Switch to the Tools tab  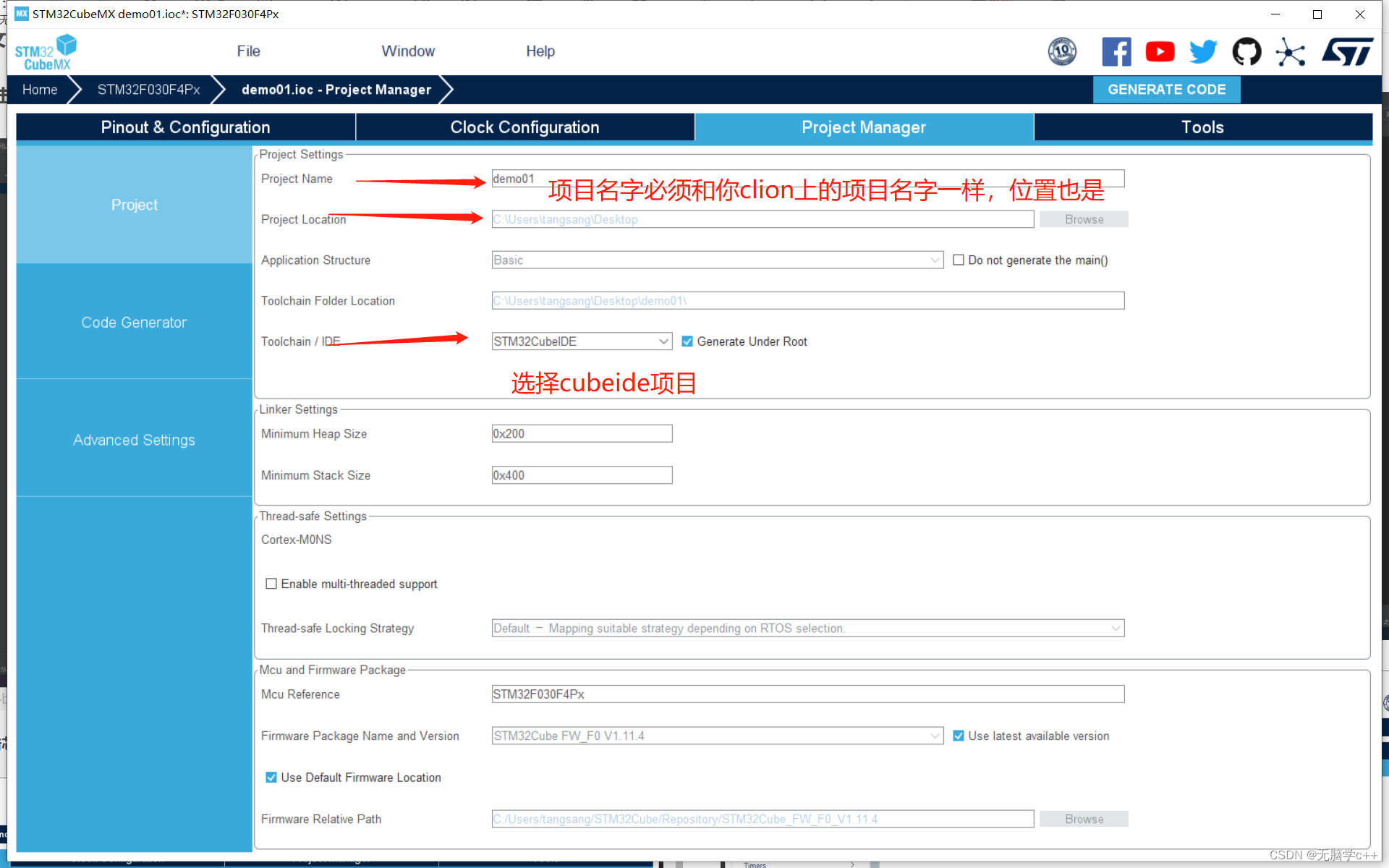tap(1202, 127)
